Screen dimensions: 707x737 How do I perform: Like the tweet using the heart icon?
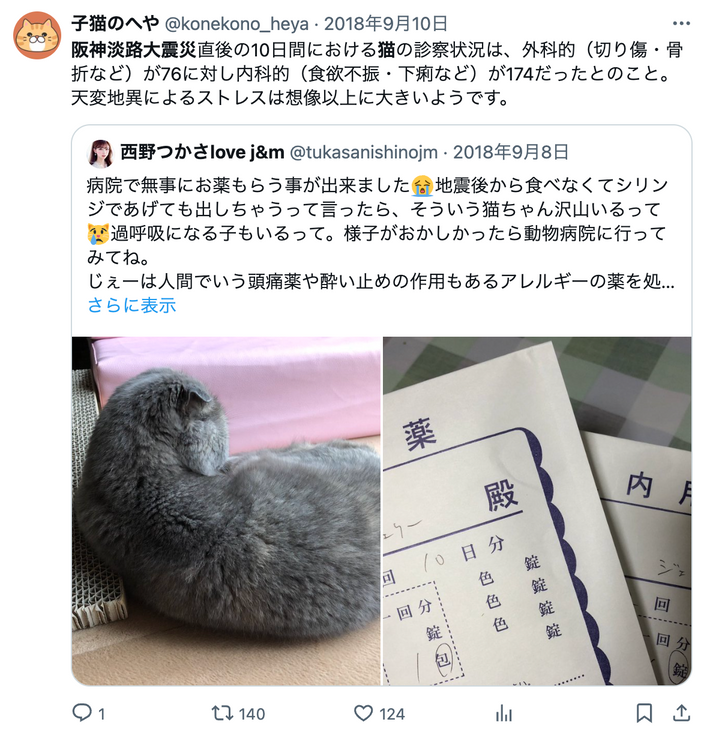click(x=363, y=713)
